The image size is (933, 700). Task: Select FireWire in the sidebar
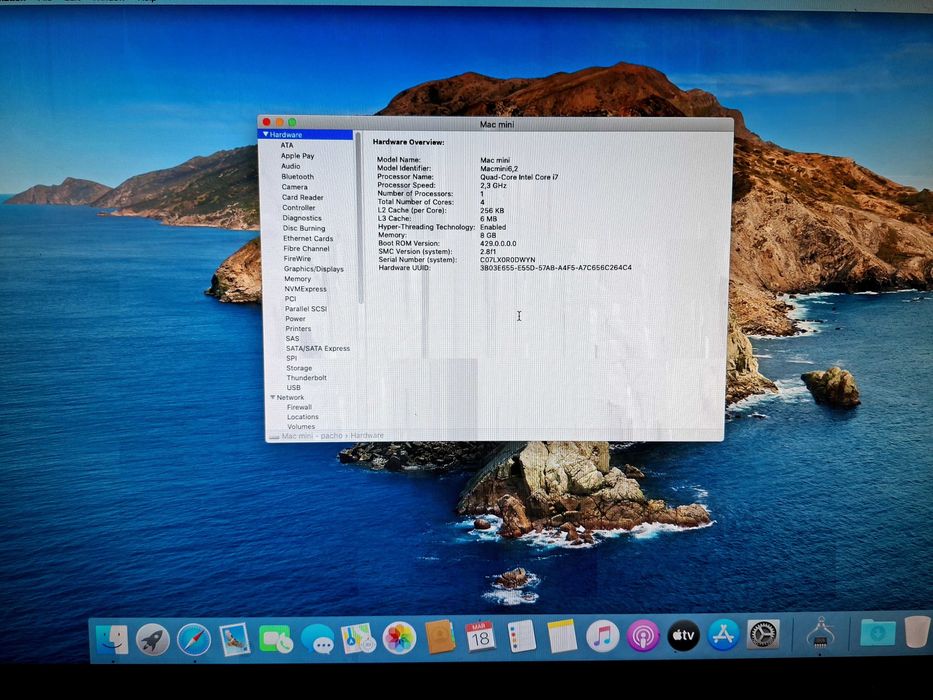pyautogui.click(x=297, y=259)
